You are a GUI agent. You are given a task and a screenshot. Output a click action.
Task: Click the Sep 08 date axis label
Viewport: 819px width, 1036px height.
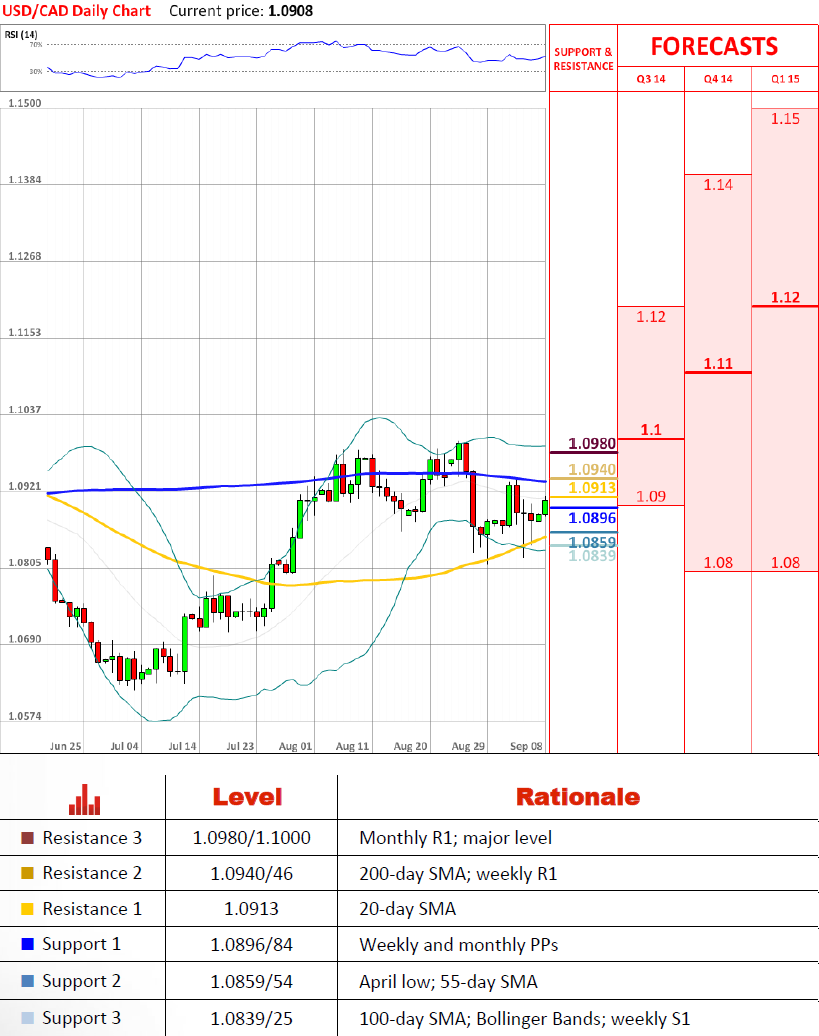[x=526, y=746]
